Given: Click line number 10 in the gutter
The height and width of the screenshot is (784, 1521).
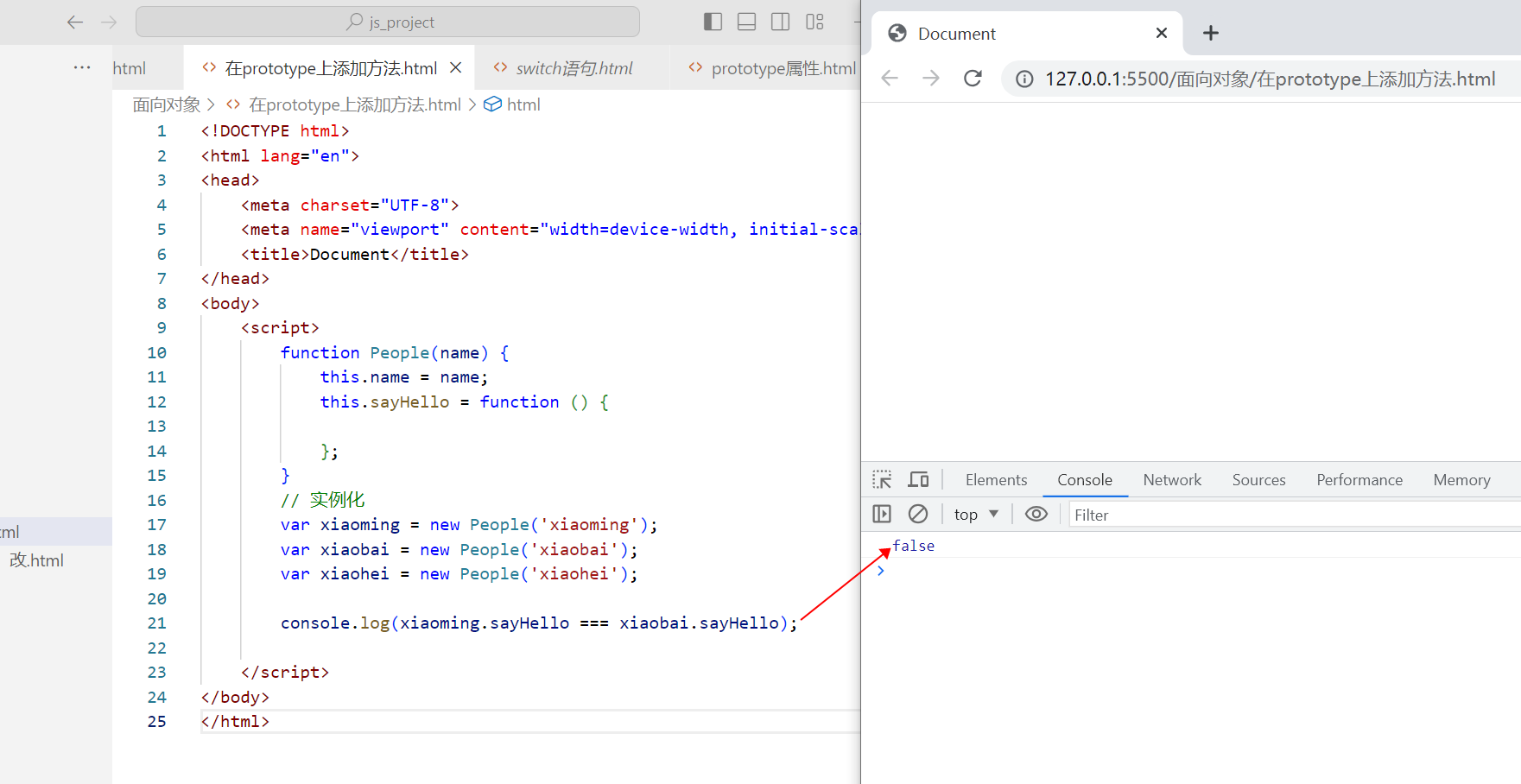Looking at the screenshot, I should pos(156,352).
